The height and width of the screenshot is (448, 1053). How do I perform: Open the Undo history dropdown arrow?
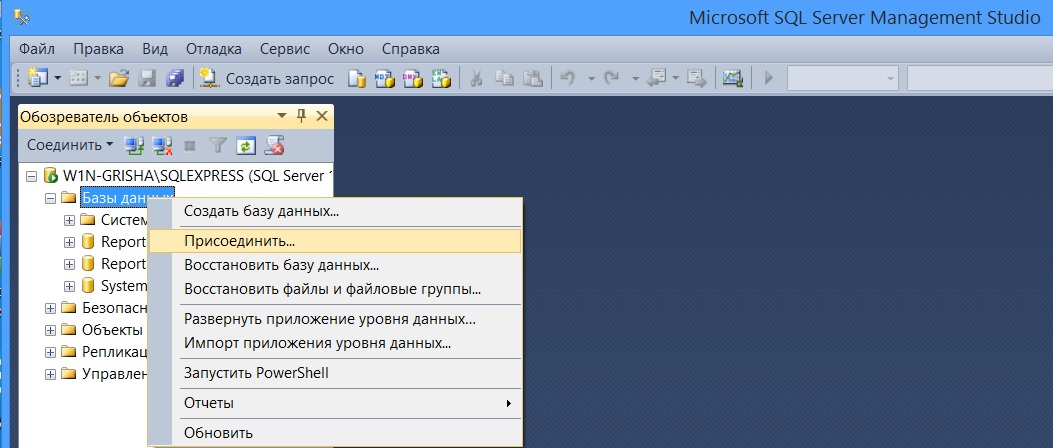[592, 79]
